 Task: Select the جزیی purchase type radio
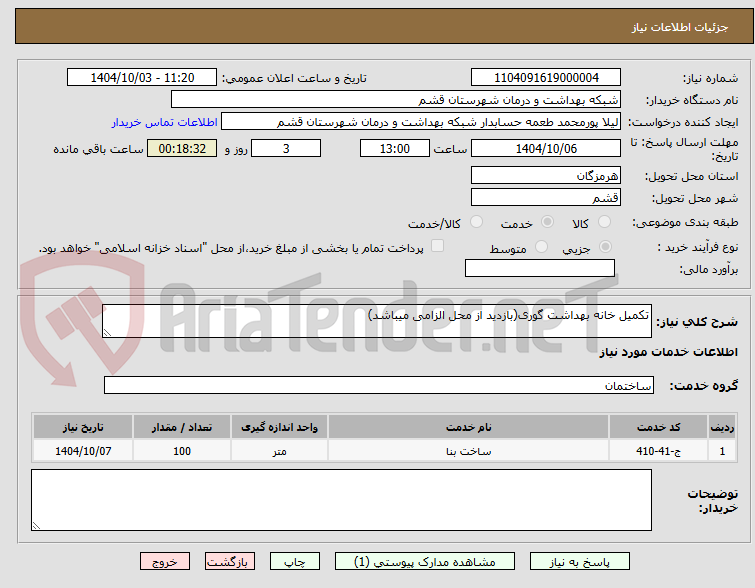[605, 247]
